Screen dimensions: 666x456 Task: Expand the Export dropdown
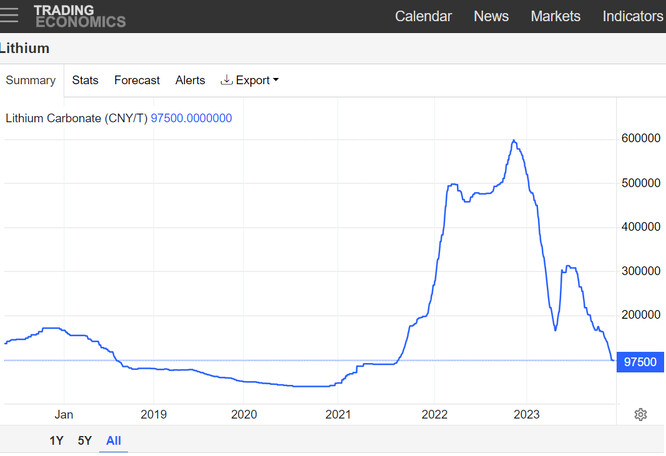249,80
